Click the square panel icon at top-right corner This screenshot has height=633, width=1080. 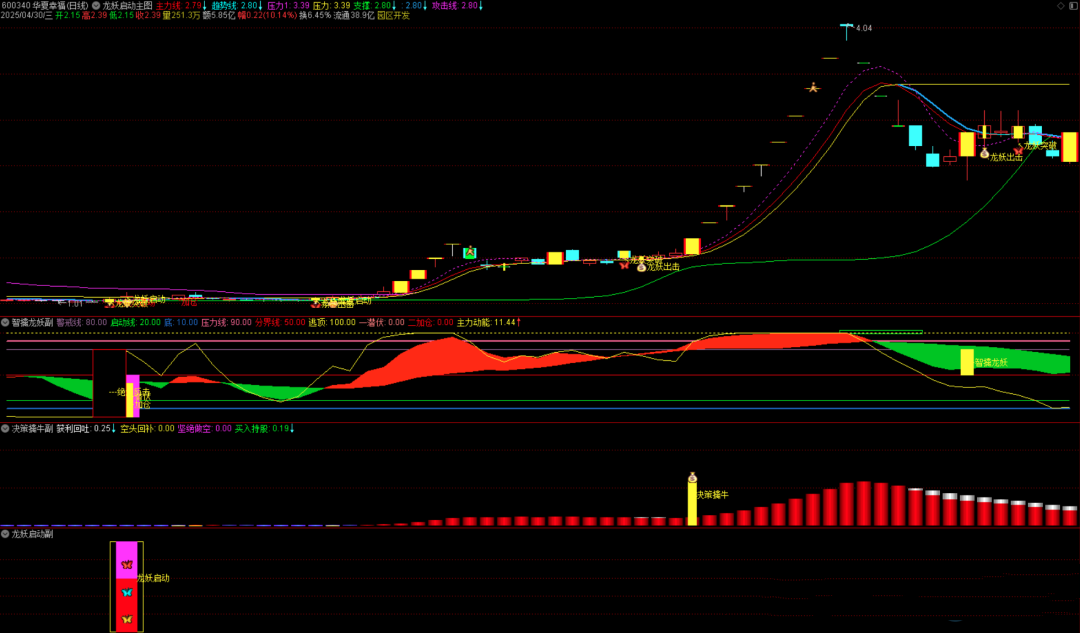pos(1072,5)
